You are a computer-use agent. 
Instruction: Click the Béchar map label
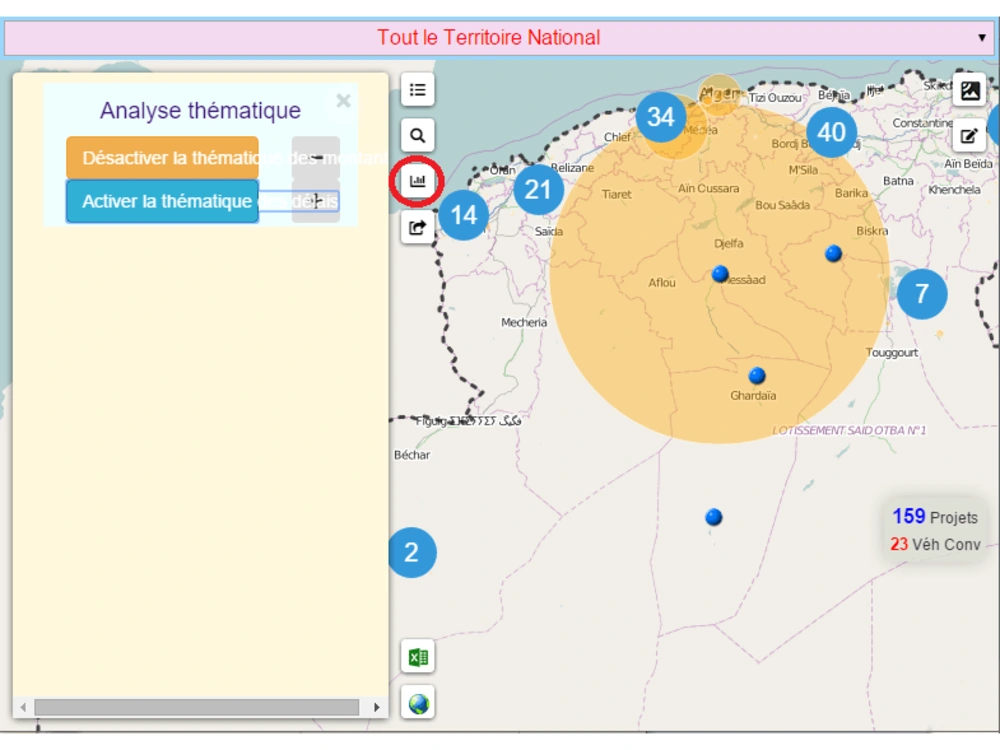click(412, 455)
